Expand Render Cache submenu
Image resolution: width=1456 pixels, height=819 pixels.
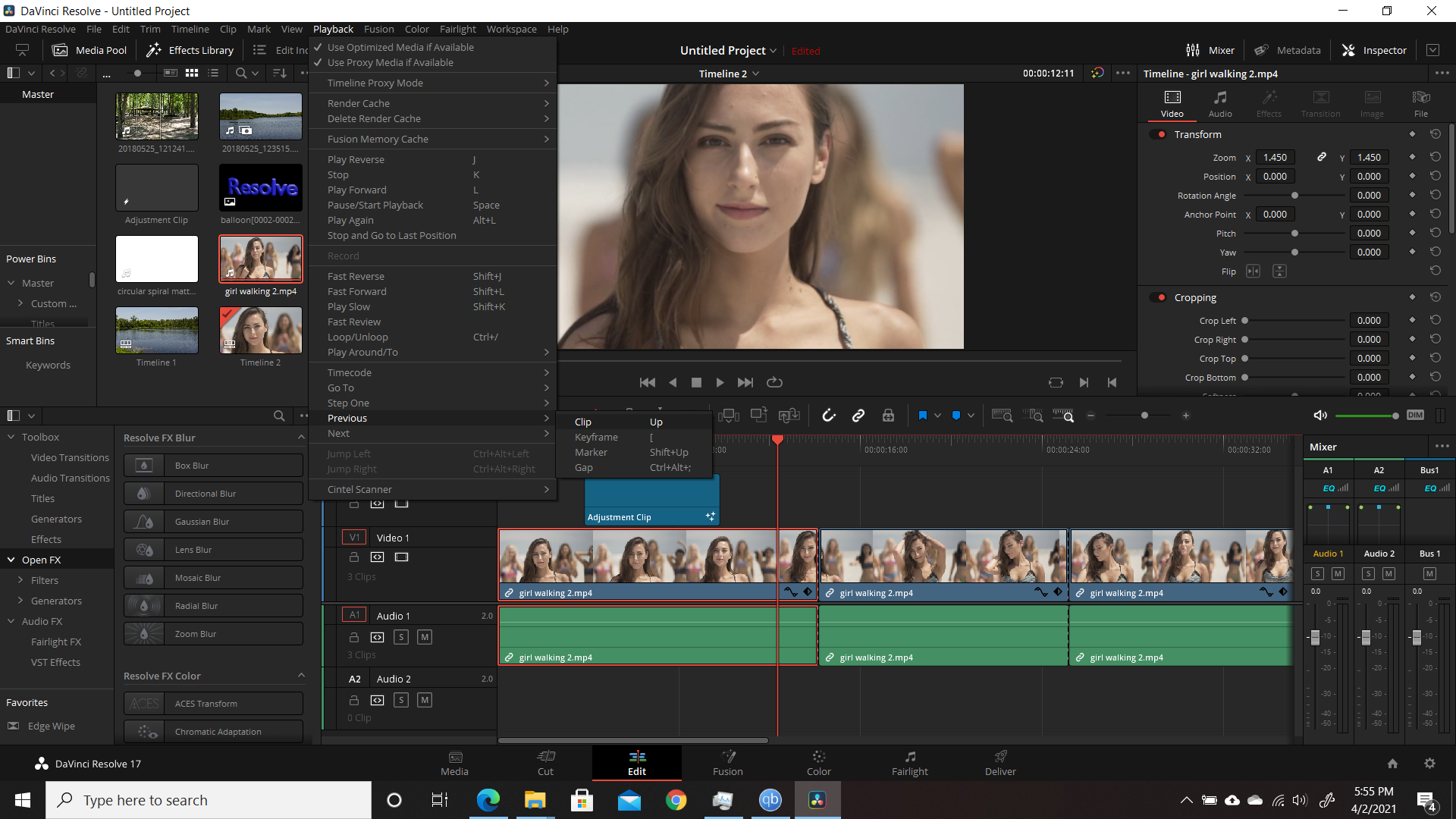pos(432,103)
